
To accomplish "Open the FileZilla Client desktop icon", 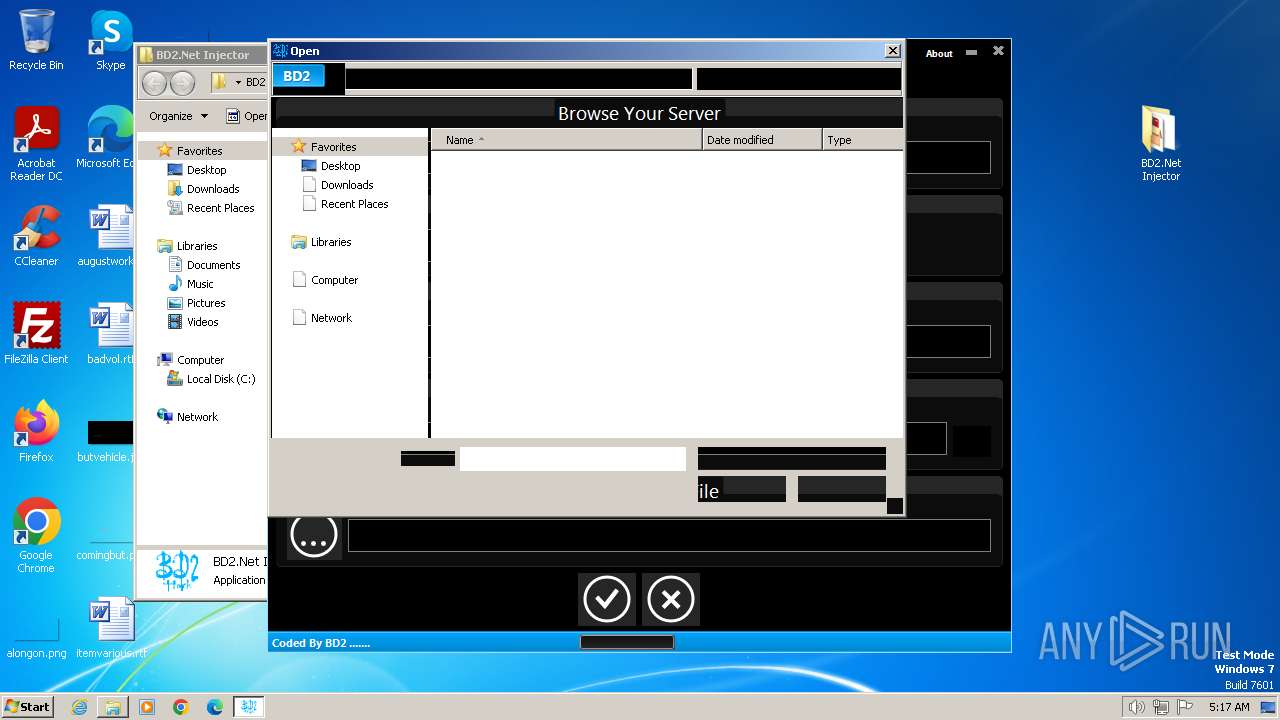I will pyautogui.click(x=36, y=333).
